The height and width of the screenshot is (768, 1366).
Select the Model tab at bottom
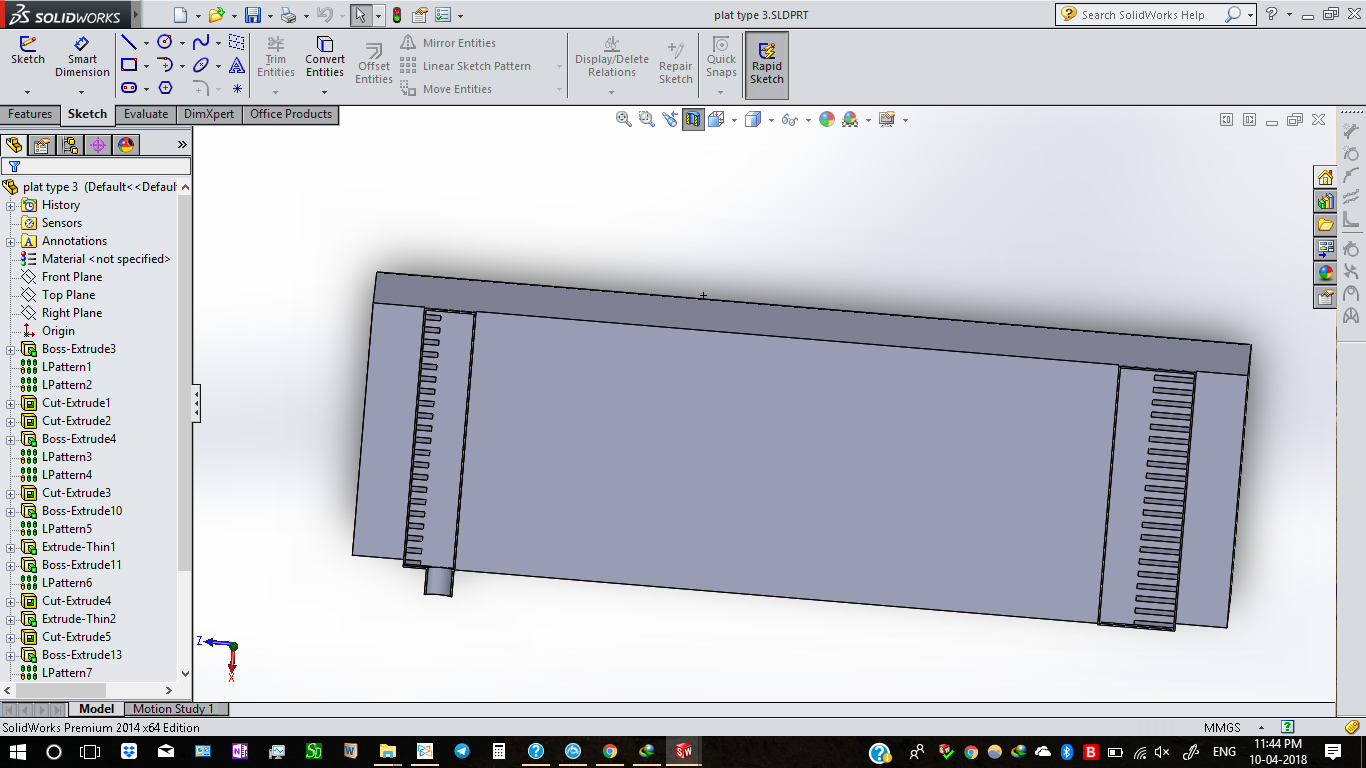(x=97, y=709)
